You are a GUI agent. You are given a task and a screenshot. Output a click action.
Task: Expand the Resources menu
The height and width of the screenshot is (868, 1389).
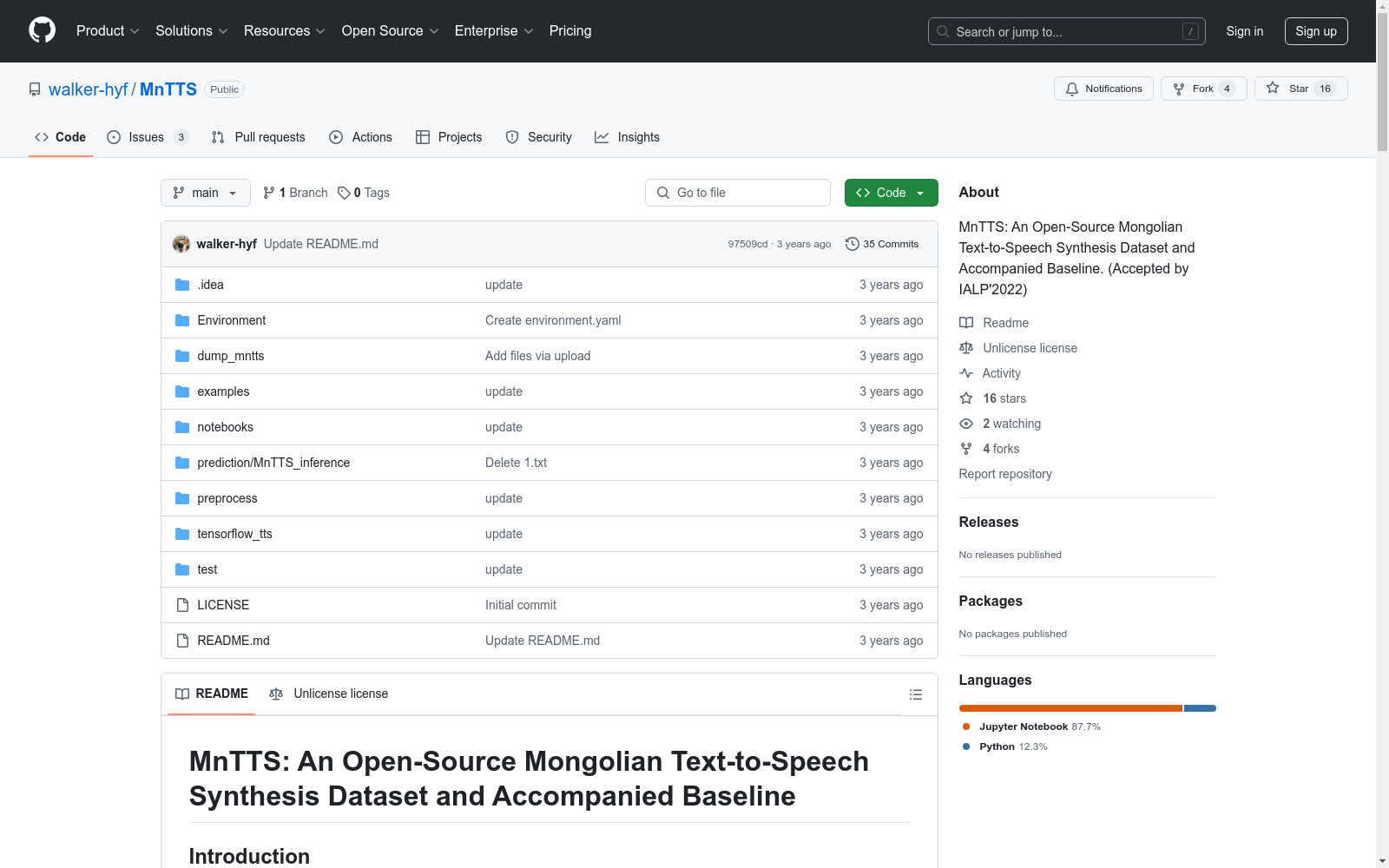click(285, 30)
